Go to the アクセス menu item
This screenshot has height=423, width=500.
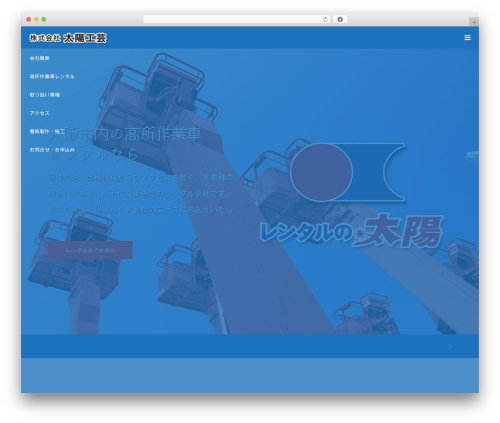pos(39,113)
